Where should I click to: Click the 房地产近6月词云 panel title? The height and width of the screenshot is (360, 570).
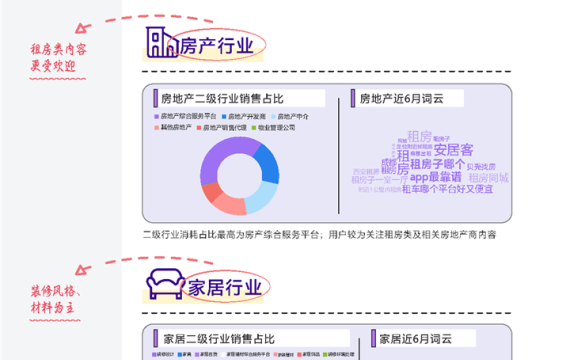pos(401,99)
